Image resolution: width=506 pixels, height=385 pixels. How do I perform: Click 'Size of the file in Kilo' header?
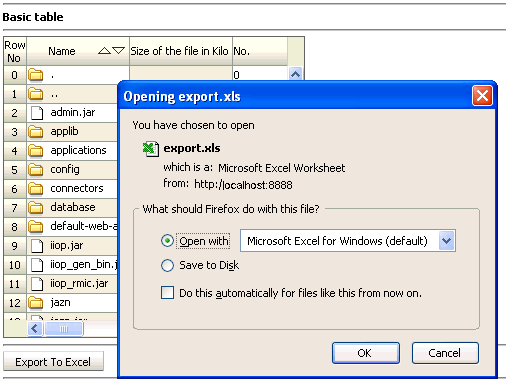click(x=181, y=51)
